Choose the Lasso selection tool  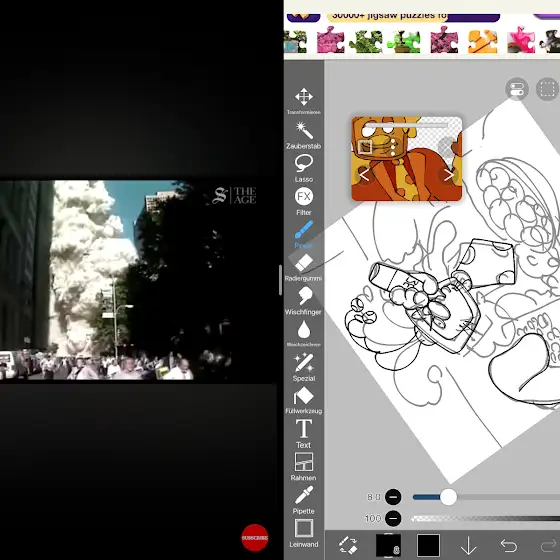pyautogui.click(x=304, y=168)
